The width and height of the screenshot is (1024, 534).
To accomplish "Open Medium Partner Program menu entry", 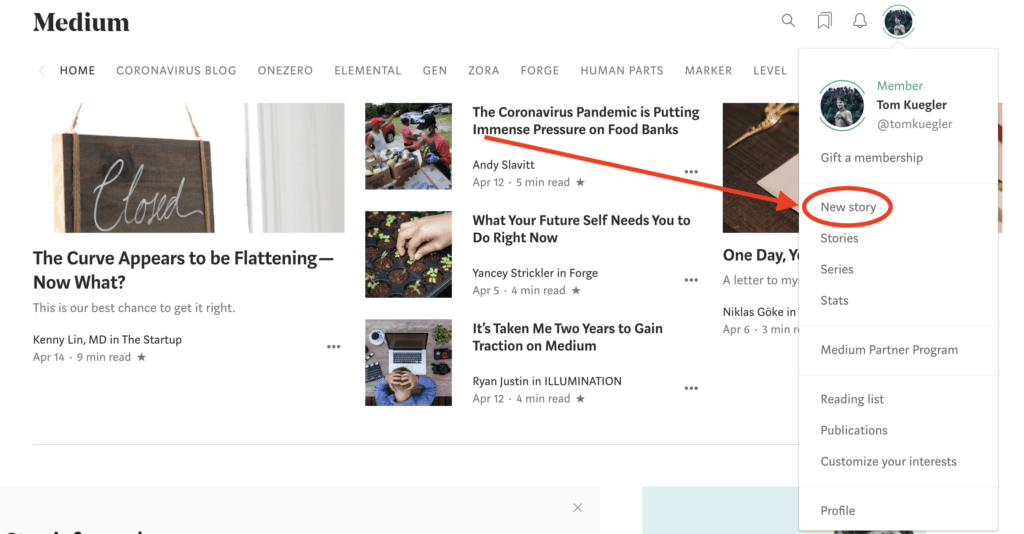I will (x=889, y=350).
